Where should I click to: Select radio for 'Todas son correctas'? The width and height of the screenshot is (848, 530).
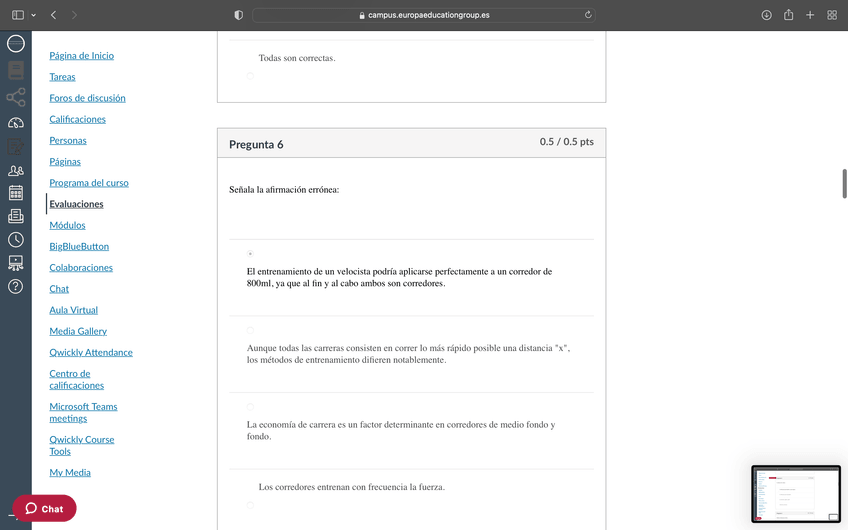pyautogui.click(x=250, y=76)
